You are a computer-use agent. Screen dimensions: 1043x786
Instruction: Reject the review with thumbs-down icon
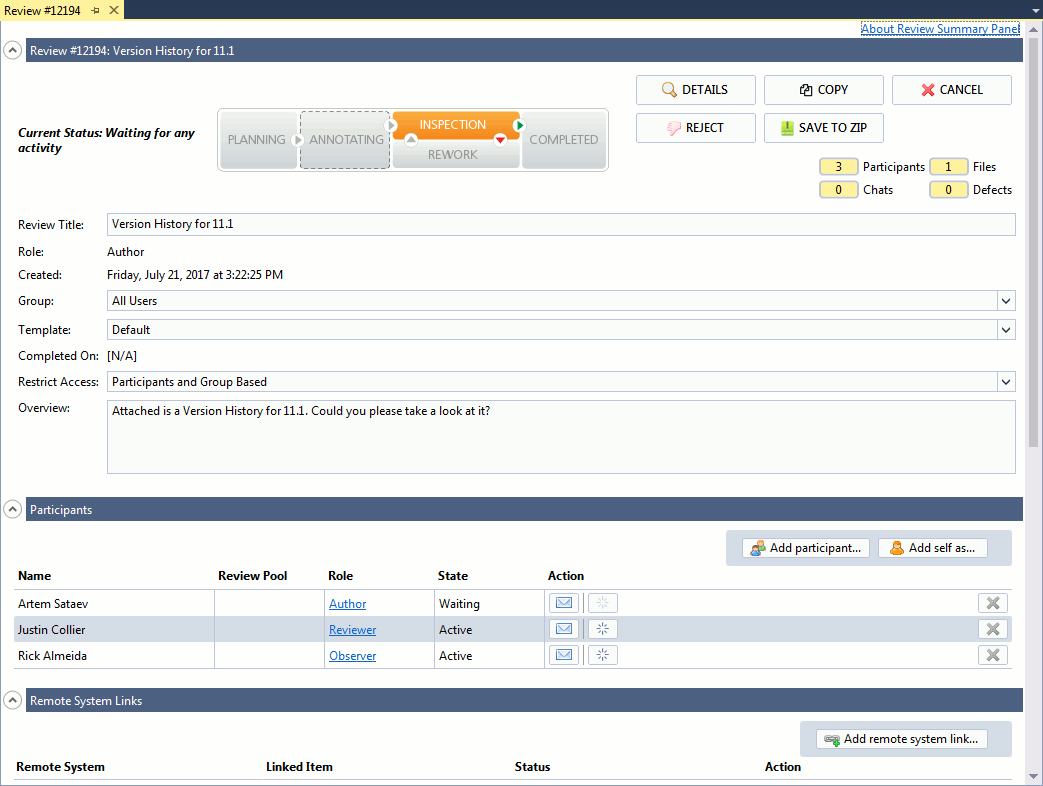(695, 127)
